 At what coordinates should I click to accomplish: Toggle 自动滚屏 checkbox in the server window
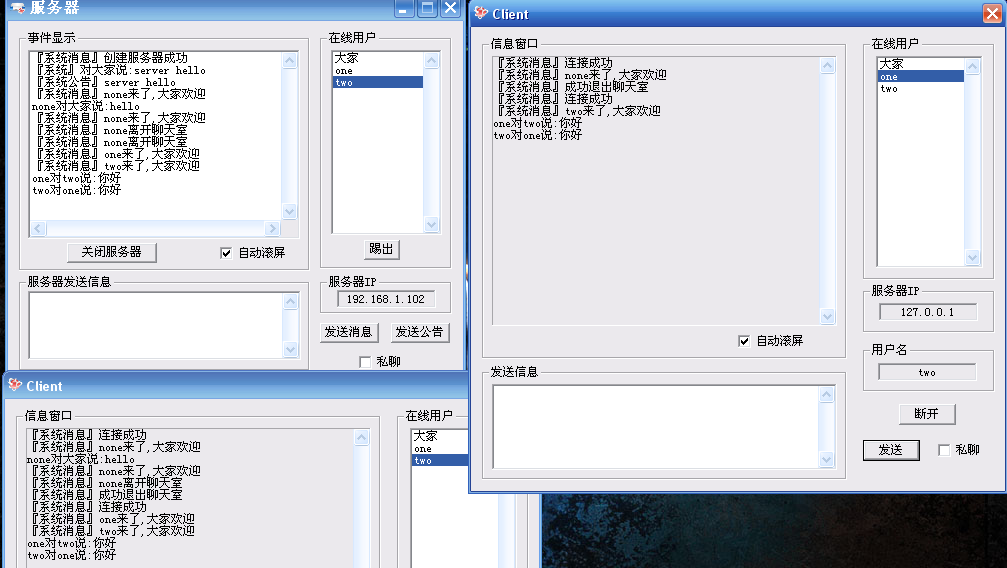tap(226, 253)
